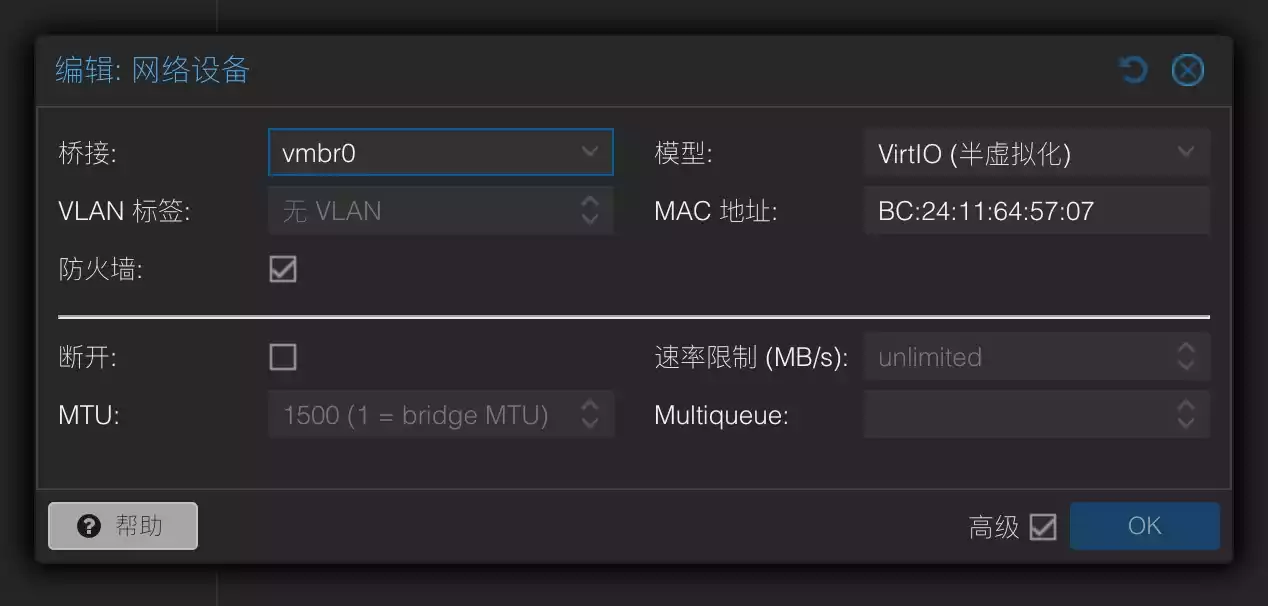The width and height of the screenshot is (1268, 606).
Task: Click the 速率限制 rate limit spinner
Action: 1186,357
